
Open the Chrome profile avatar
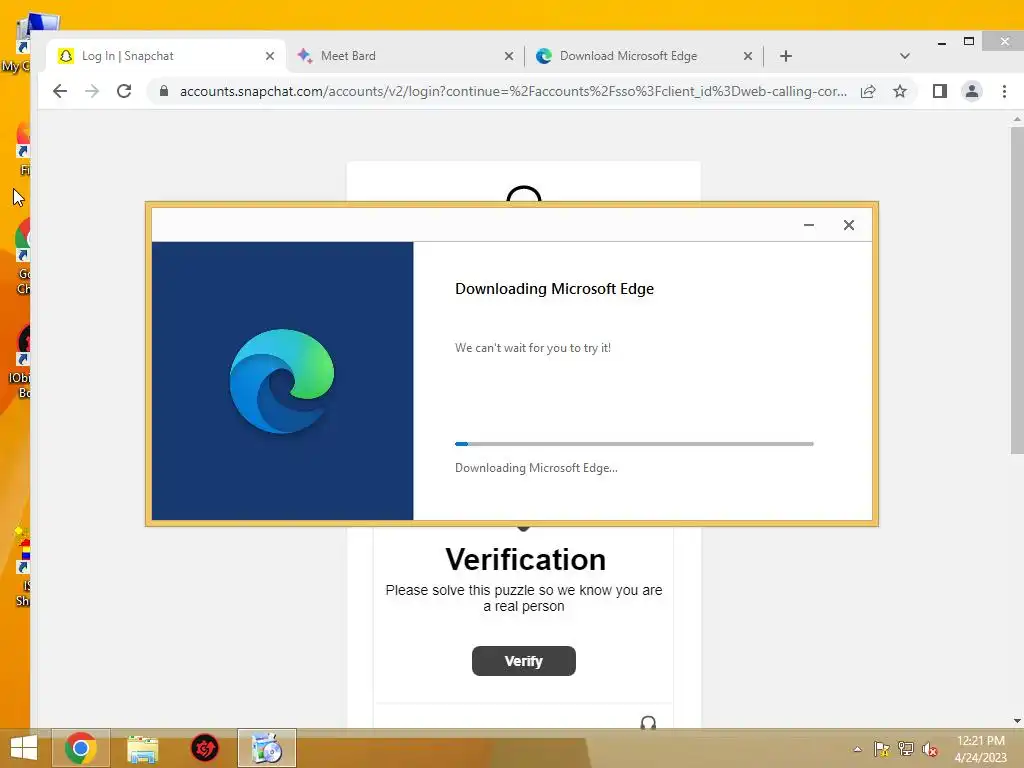tap(972, 91)
